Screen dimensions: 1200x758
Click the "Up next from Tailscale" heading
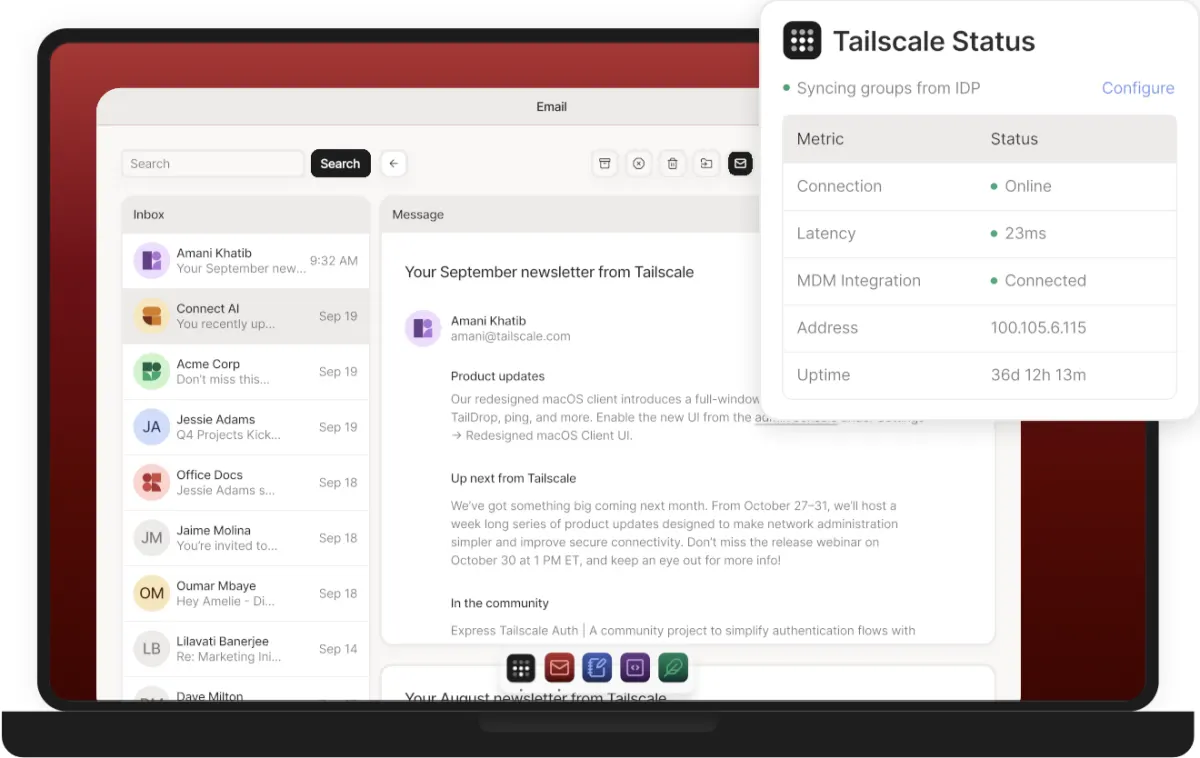pos(514,479)
